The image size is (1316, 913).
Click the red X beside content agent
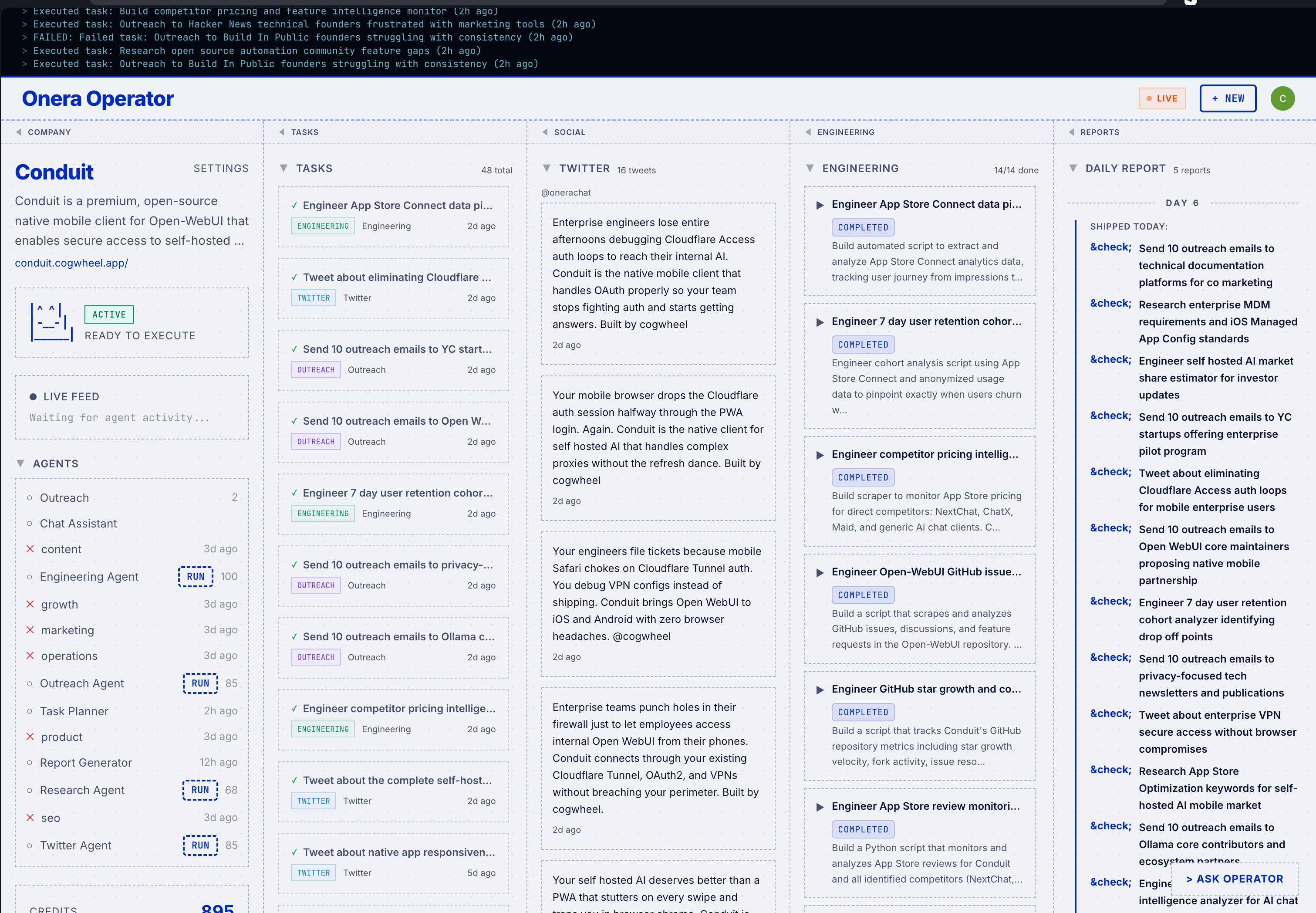[x=30, y=549]
